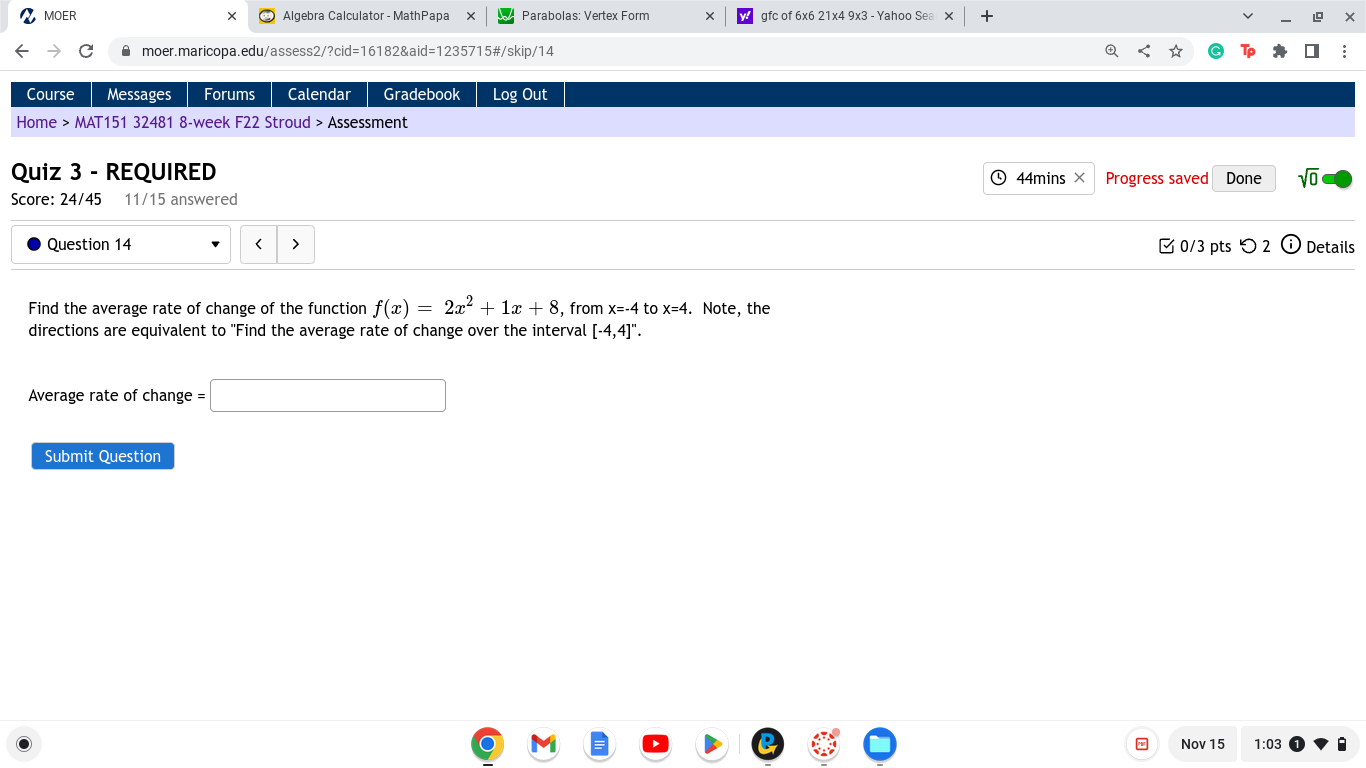Screen dimensions: 1366x768
Task: Click the filled circle marker beside Question 14
Action: point(35,244)
